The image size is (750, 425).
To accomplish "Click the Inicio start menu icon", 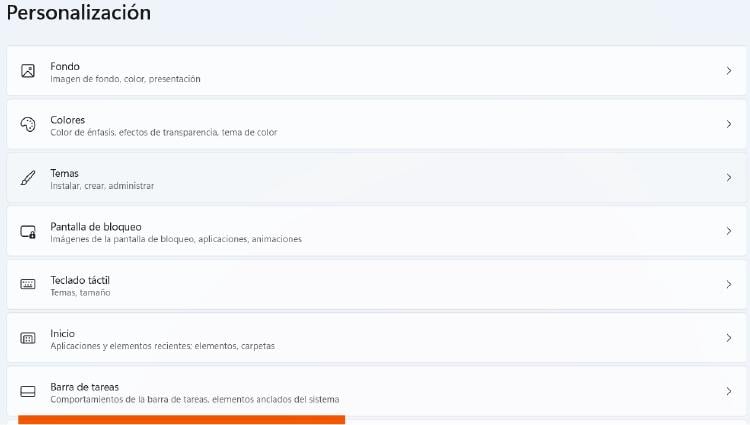I will pyautogui.click(x=28, y=338).
